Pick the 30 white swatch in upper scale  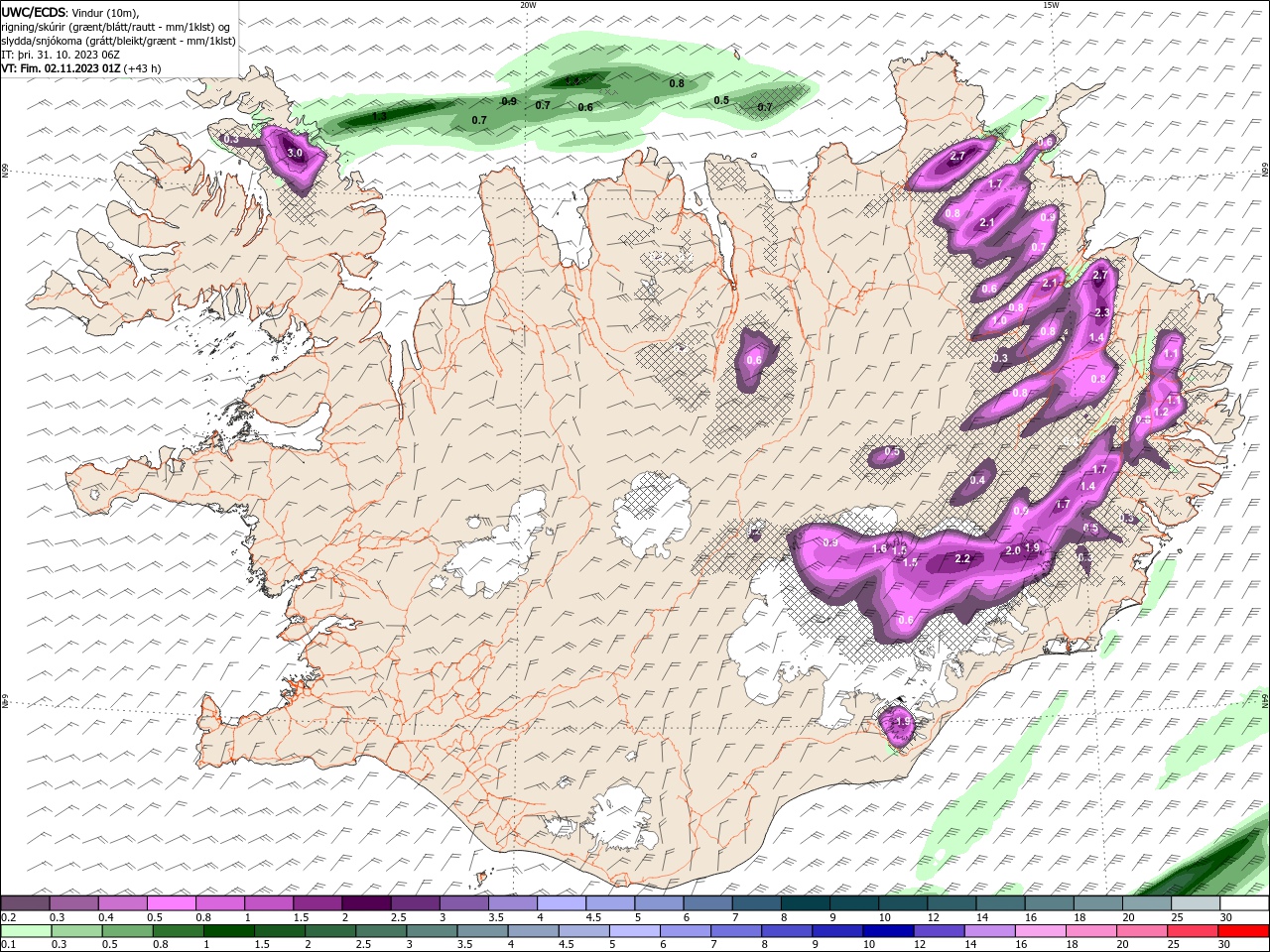pyautogui.click(x=1245, y=903)
